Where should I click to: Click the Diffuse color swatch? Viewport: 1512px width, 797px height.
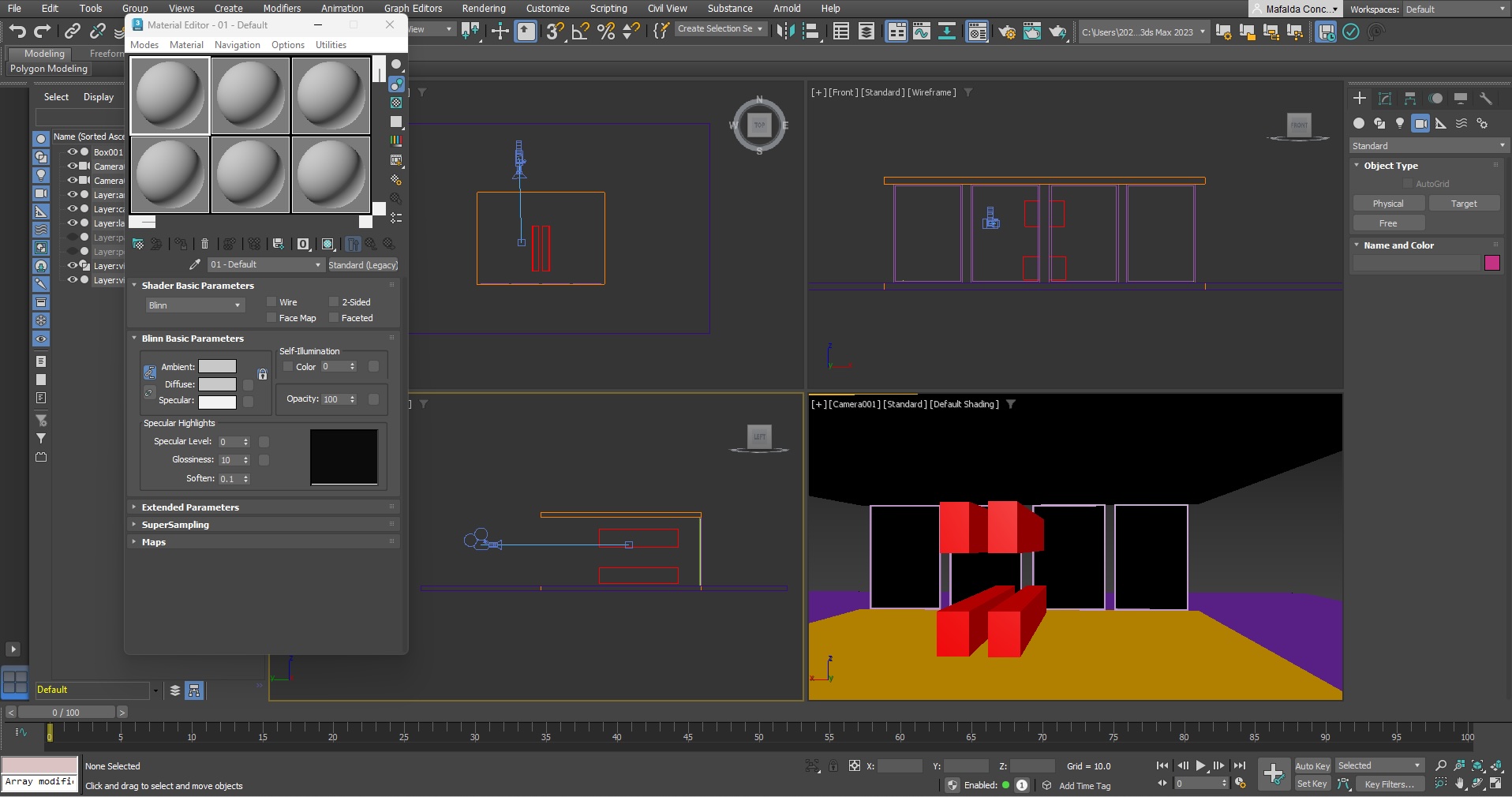217,384
